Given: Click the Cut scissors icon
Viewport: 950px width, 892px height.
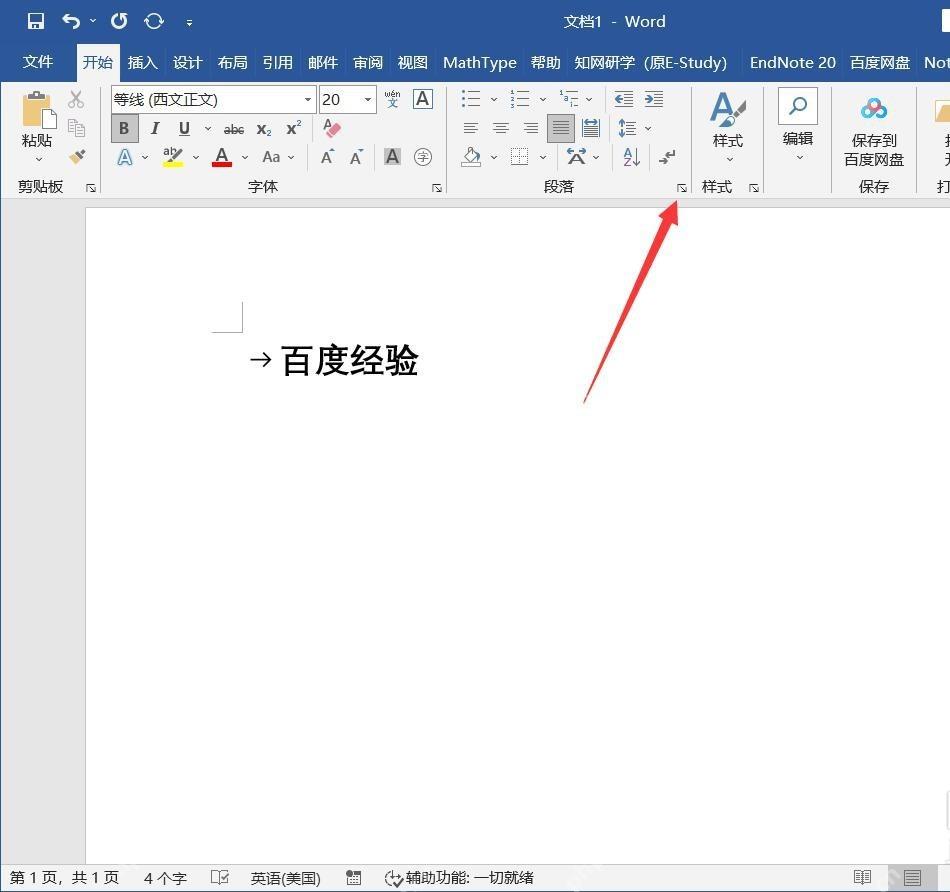Looking at the screenshot, I should (x=76, y=99).
